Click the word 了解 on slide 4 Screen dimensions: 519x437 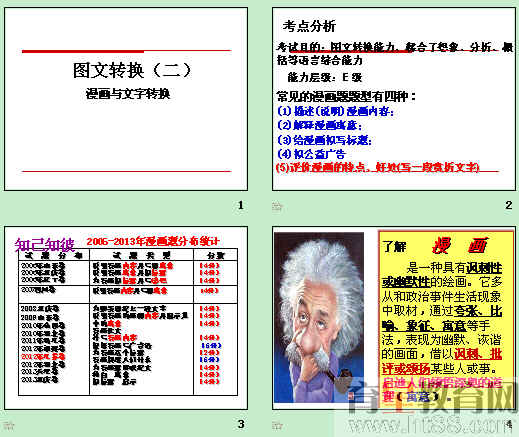pyautogui.click(x=395, y=247)
